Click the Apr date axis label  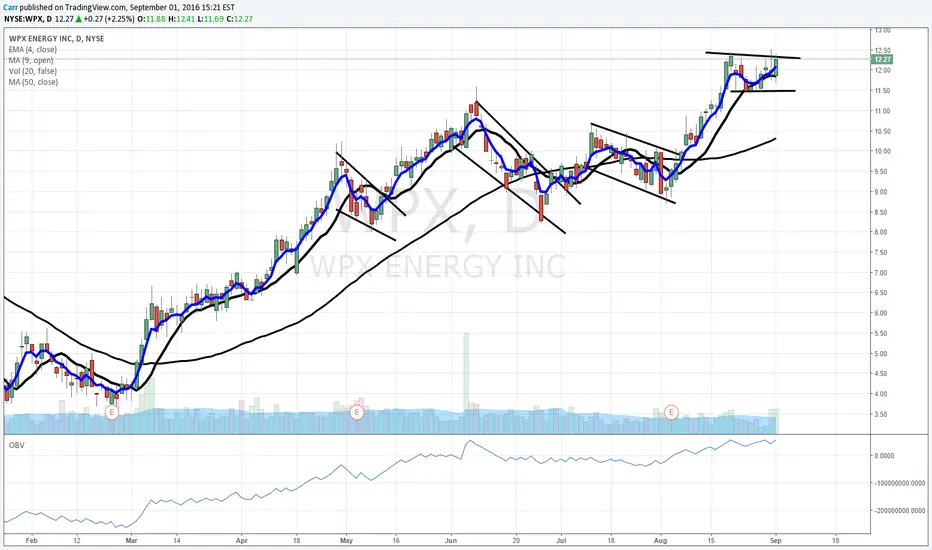tap(241, 541)
